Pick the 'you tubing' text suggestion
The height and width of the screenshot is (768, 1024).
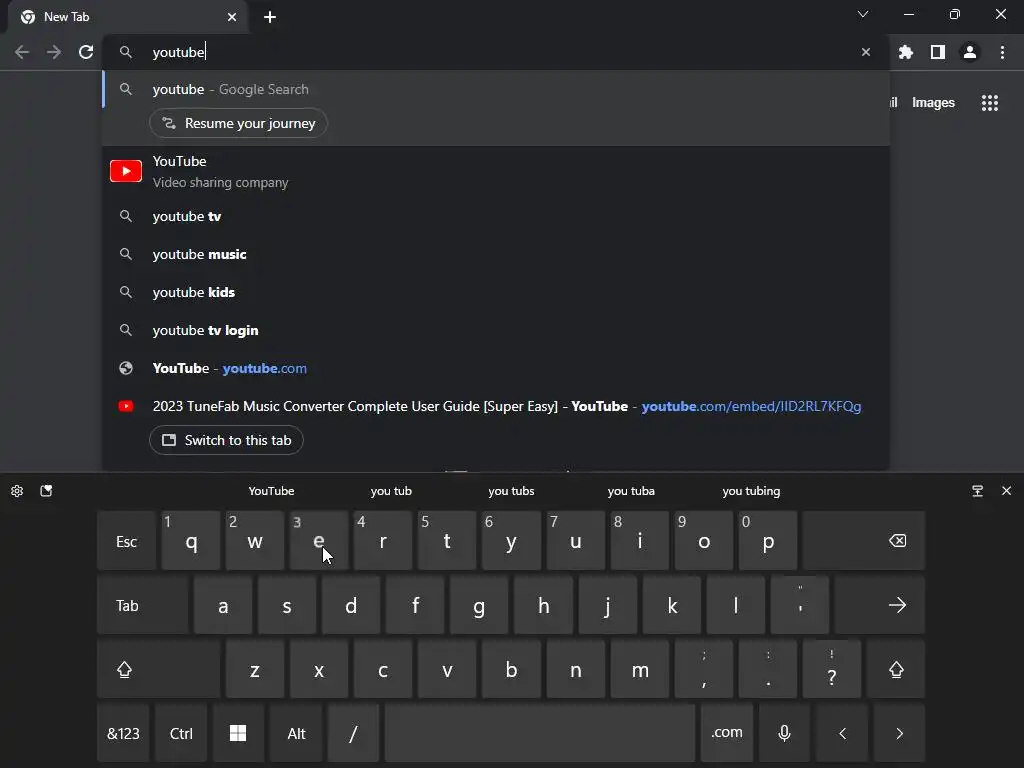751,491
